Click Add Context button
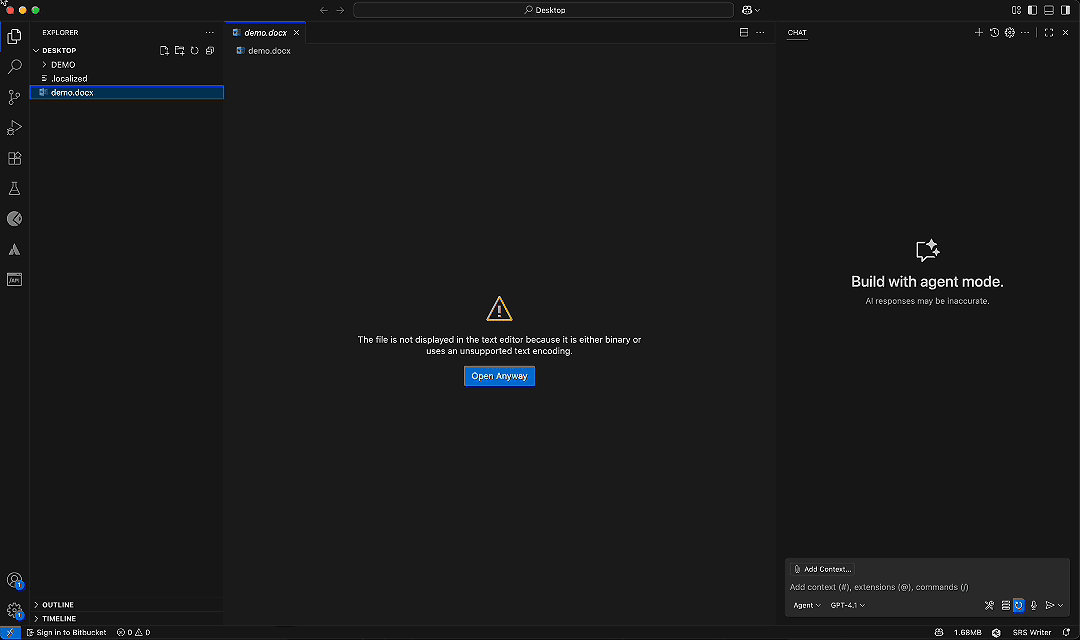Screen dimensions: 1080x640 pyautogui.click(x=822, y=569)
